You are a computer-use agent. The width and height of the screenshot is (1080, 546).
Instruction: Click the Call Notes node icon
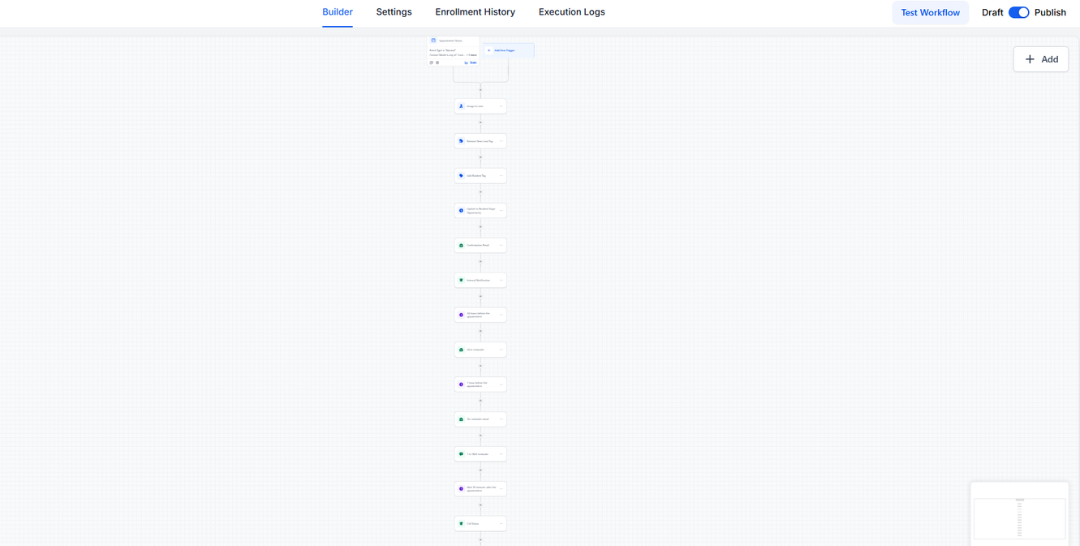click(x=461, y=523)
